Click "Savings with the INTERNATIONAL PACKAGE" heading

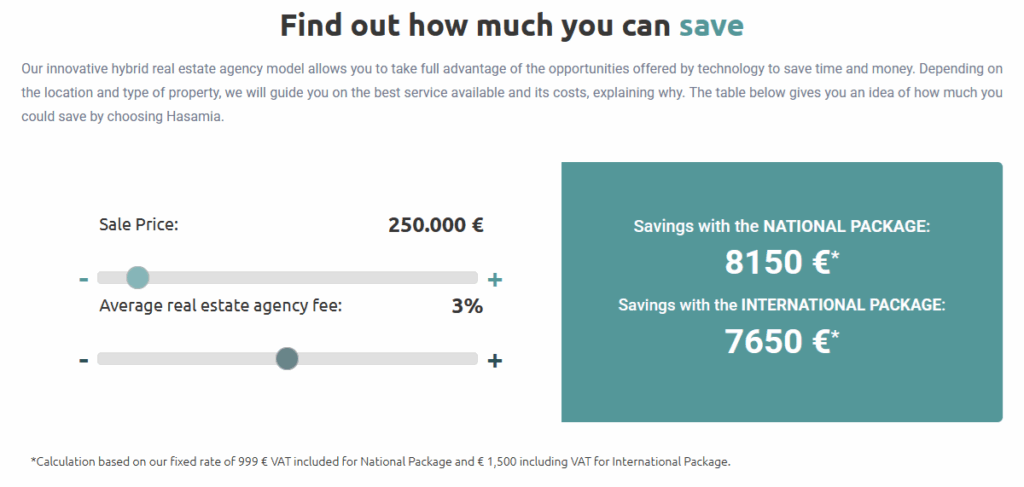781,305
